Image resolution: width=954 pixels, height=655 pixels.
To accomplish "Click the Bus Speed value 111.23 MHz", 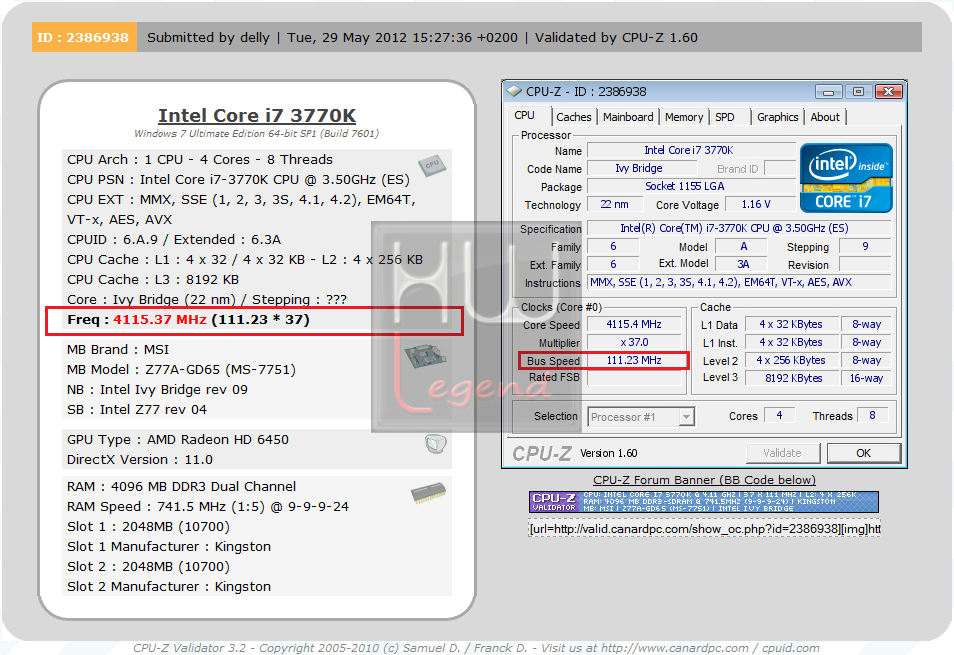I will 634,360.
